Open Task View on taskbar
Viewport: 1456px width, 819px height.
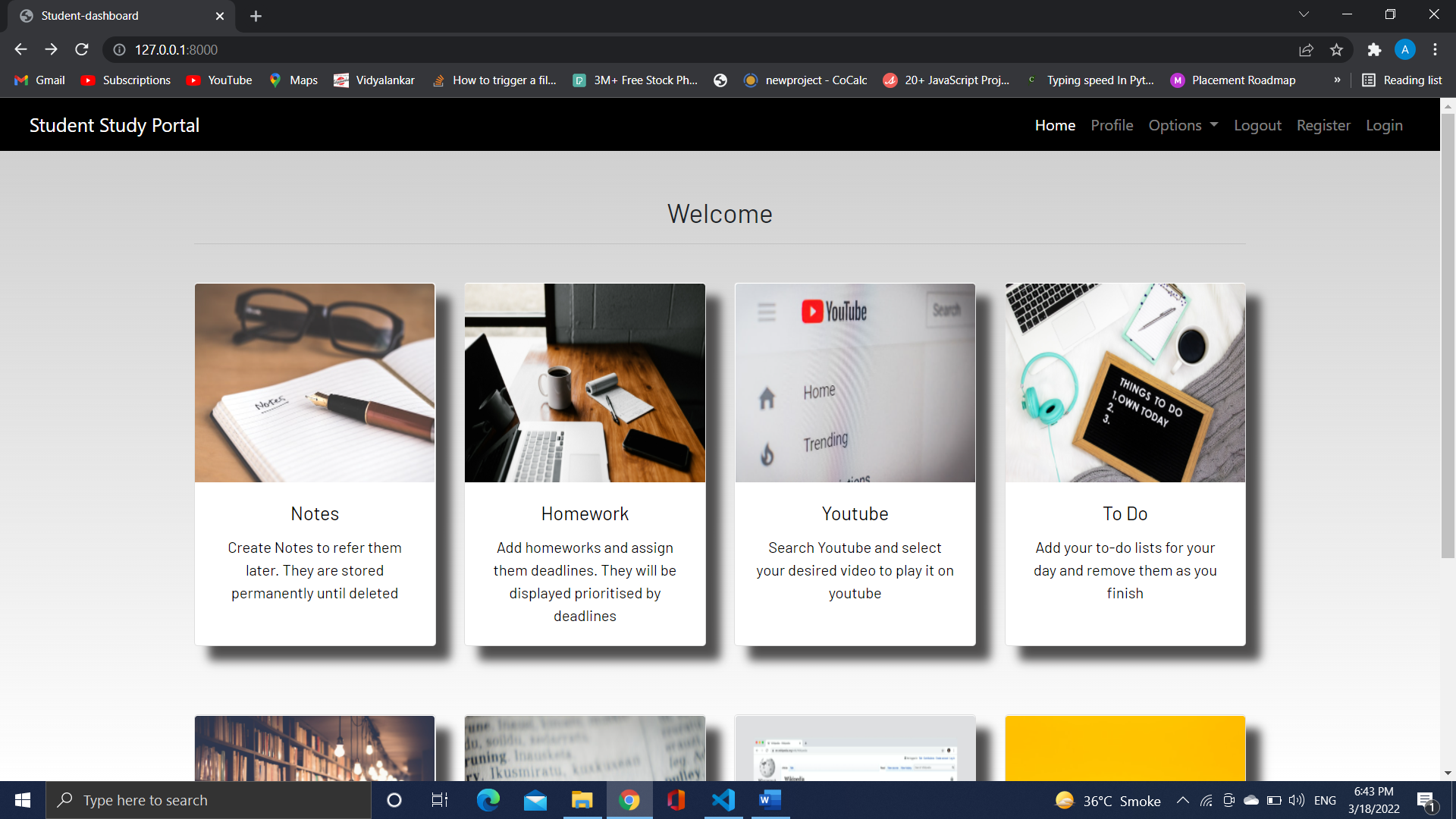point(440,800)
